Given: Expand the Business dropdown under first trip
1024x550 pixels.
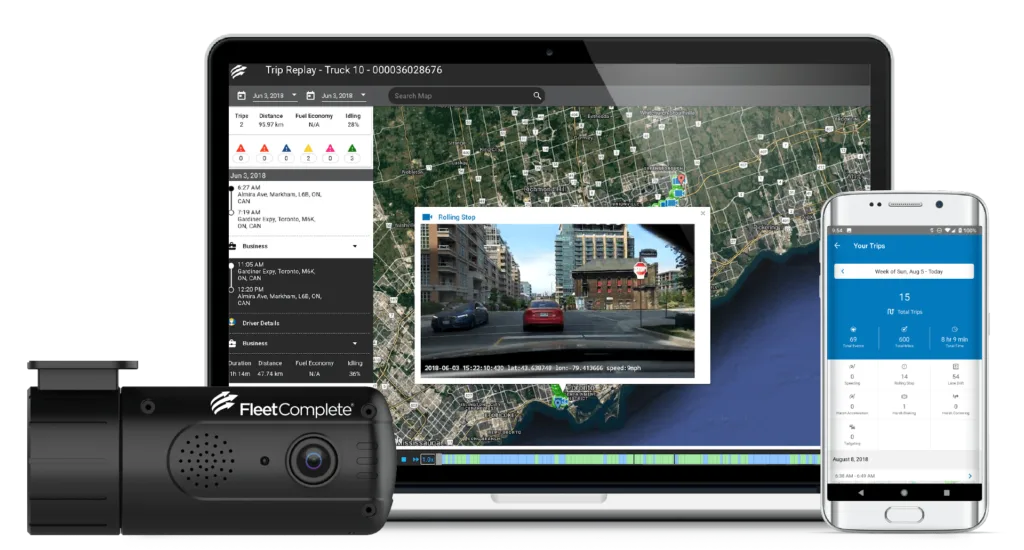Looking at the screenshot, I should tap(355, 246).
